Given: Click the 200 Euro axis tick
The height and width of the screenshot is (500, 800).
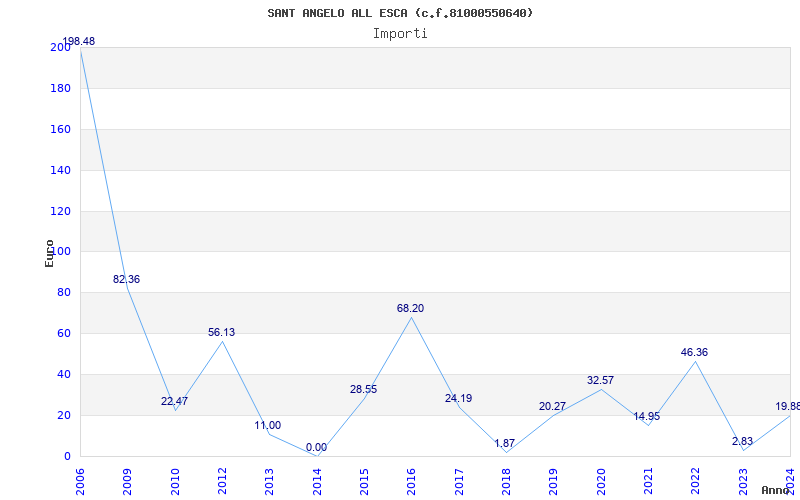Looking at the screenshot, I should click(x=60, y=47).
